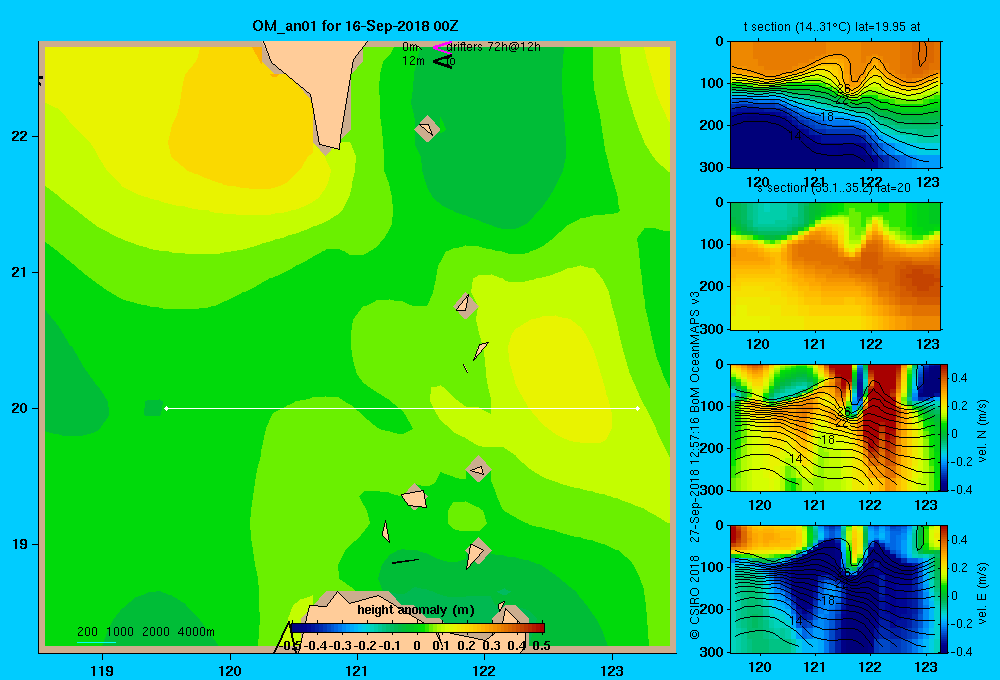The width and height of the screenshot is (1000, 680).
Task: Click the 'vel. E (m/s)' vertical axis label
Action: tap(982, 593)
